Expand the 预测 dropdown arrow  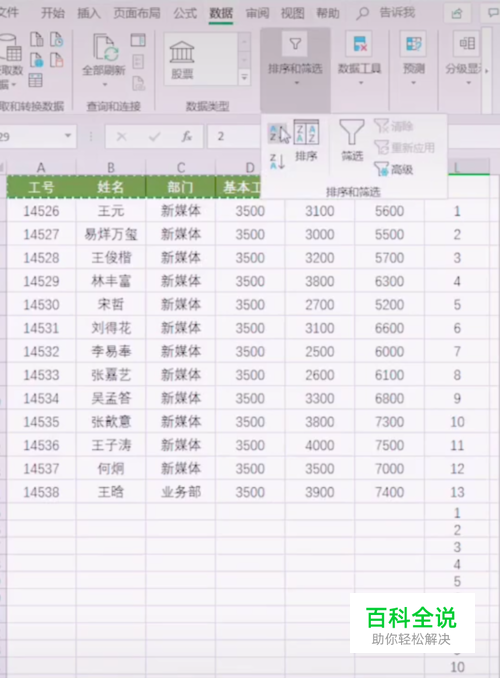tap(413, 82)
